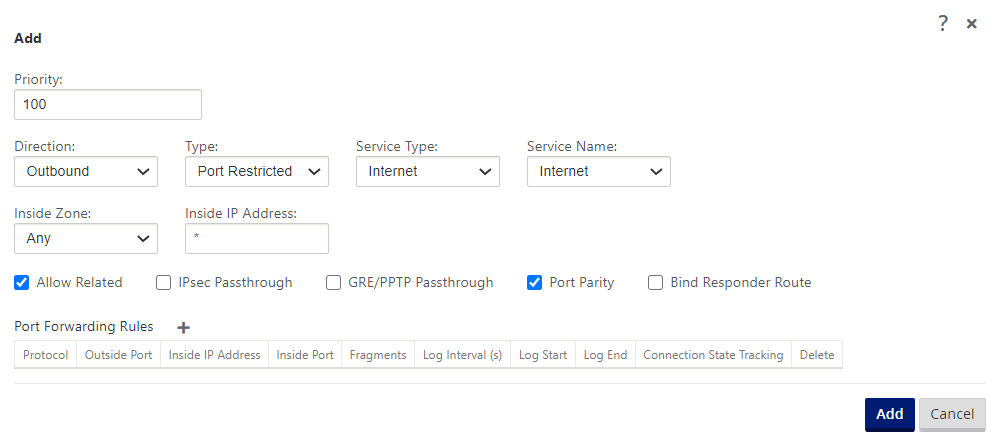Close the Add dialog with X icon
Image resolution: width=997 pixels, height=443 pixels.
[x=972, y=24]
